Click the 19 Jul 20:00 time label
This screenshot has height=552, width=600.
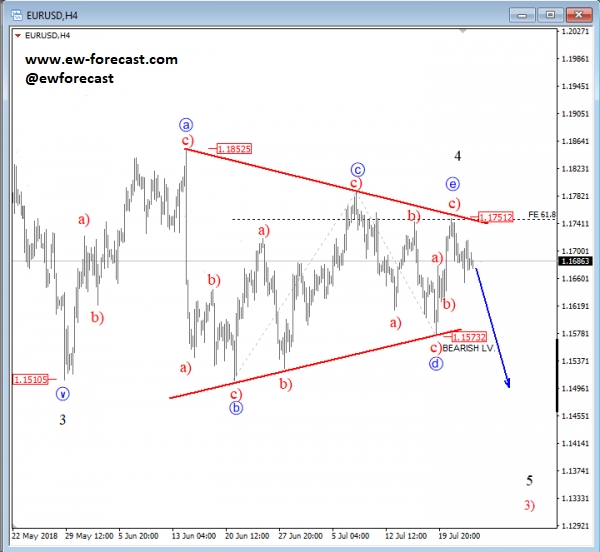coord(459,536)
